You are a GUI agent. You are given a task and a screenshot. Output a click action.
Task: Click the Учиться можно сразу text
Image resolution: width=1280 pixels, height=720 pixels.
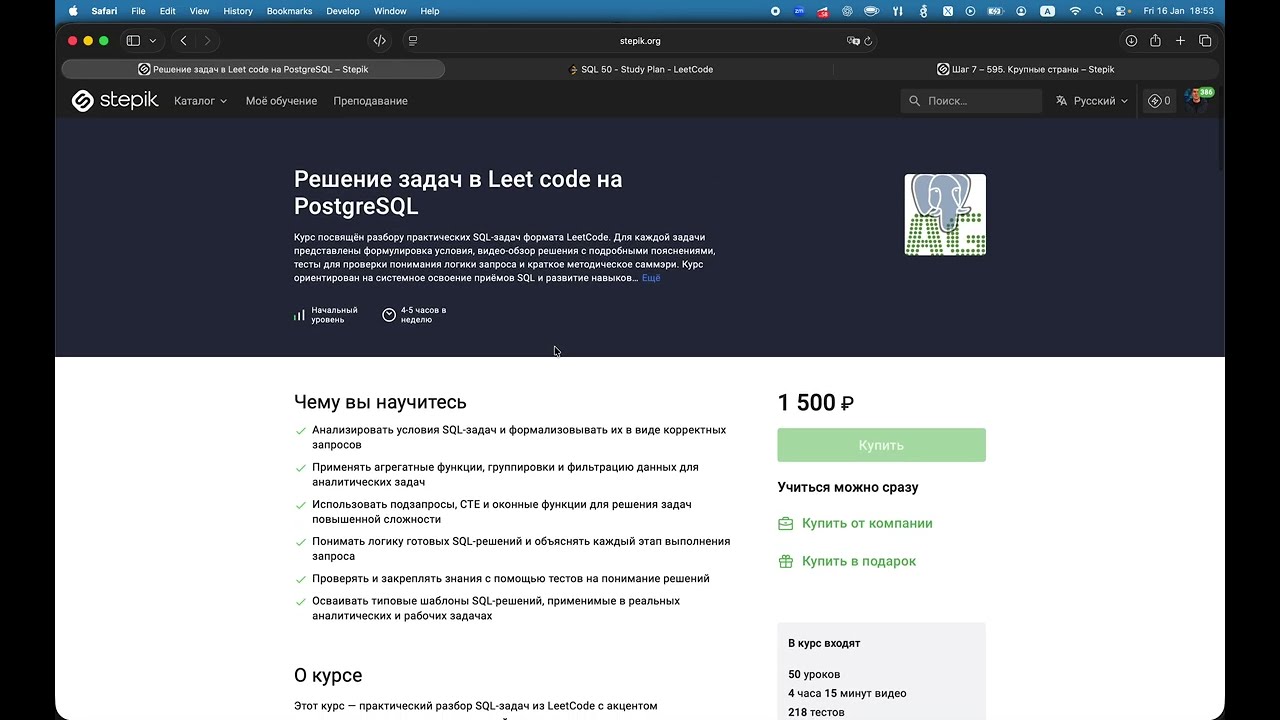(x=848, y=487)
